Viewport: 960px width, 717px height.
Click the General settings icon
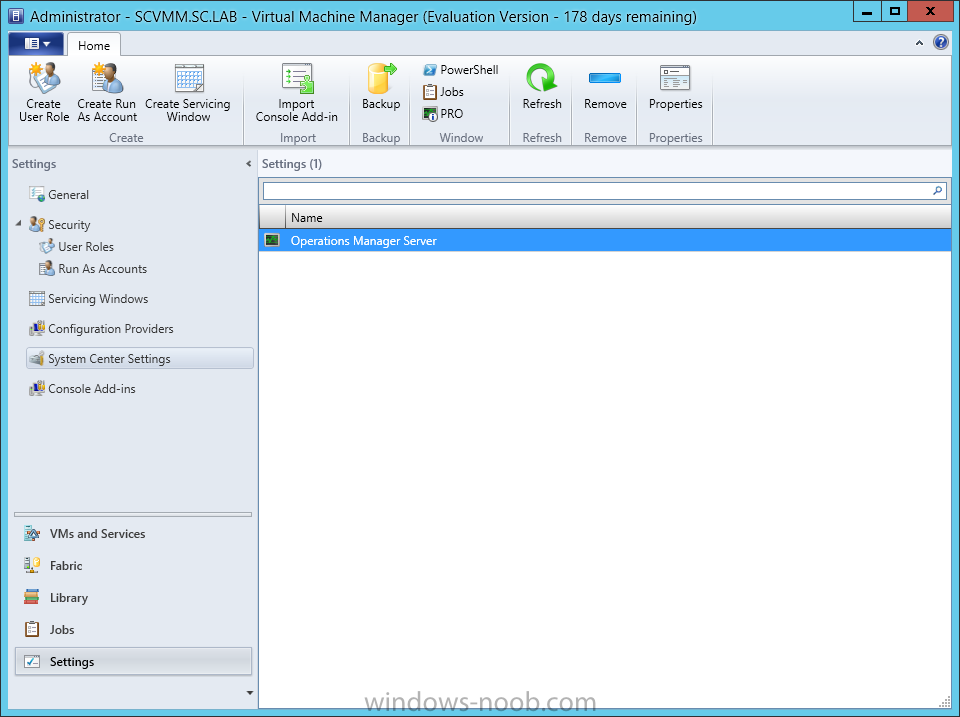coord(37,194)
